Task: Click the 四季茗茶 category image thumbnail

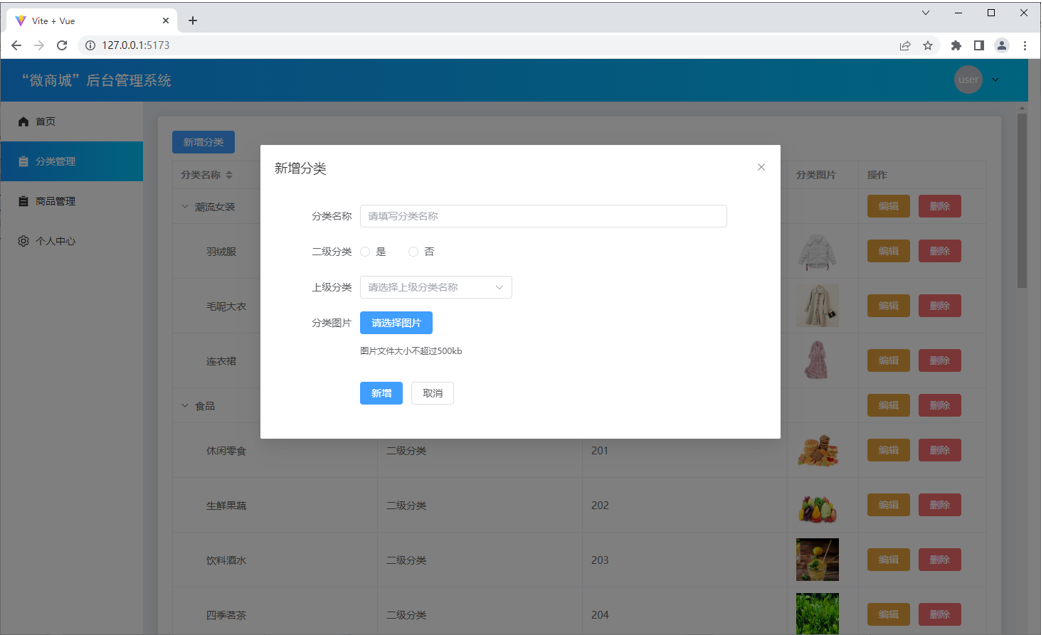Action: click(817, 614)
